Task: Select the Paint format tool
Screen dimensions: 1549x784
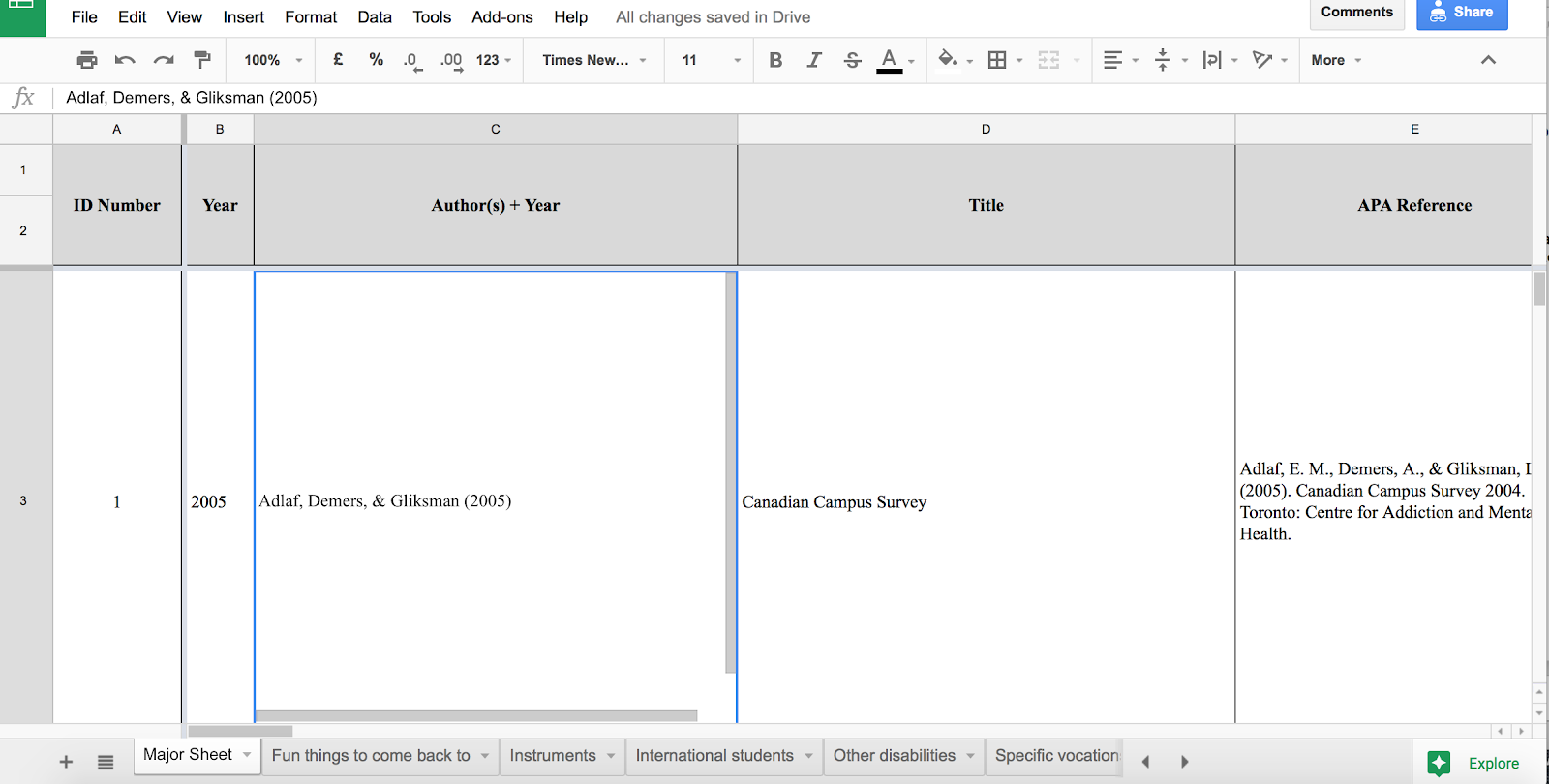Action: pyautogui.click(x=202, y=60)
